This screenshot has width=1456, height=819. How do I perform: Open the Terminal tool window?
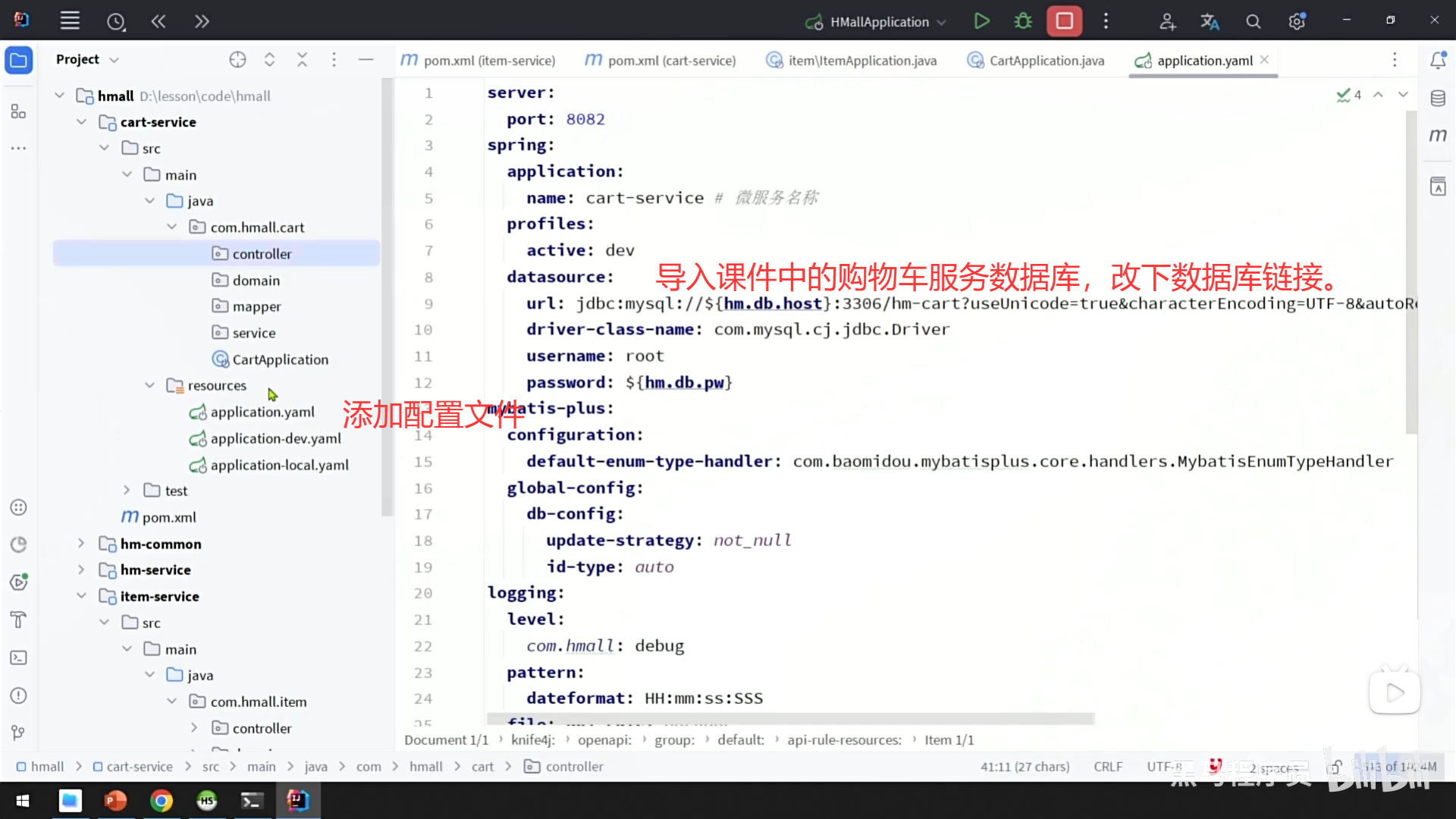tap(19, 658)
